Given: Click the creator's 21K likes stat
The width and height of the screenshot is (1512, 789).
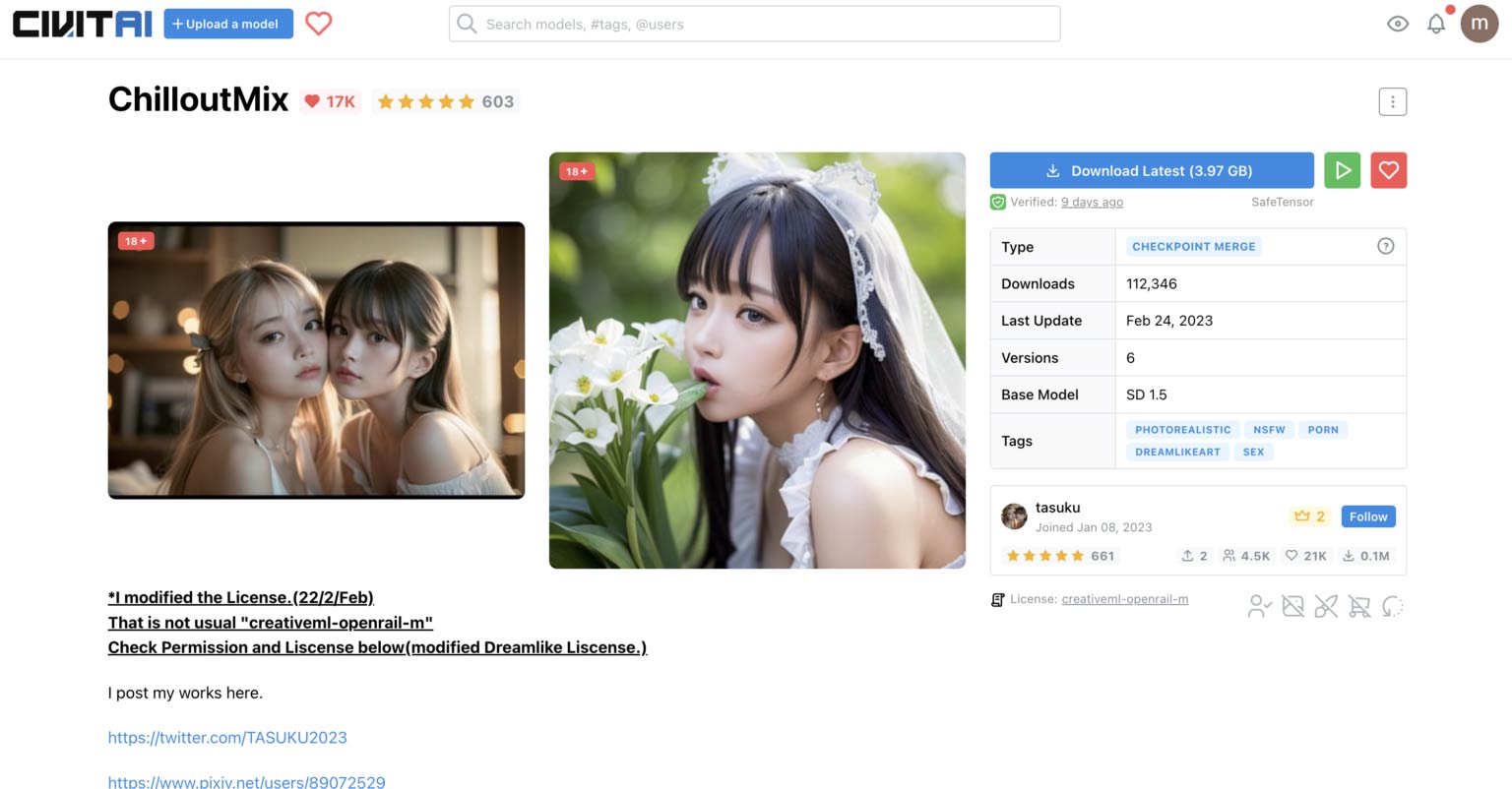Looking at the screenshot, I should point(1305,556).
